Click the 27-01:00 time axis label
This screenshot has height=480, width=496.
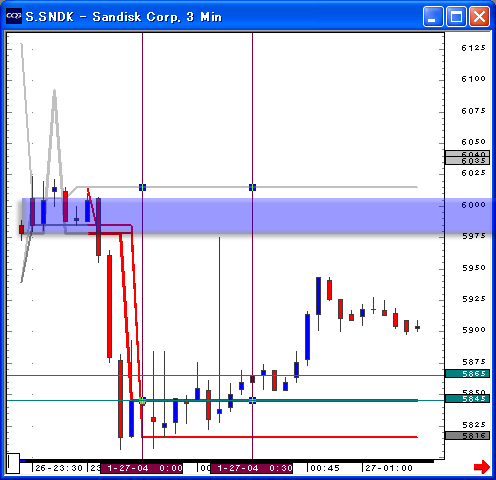tap(389, 468)
